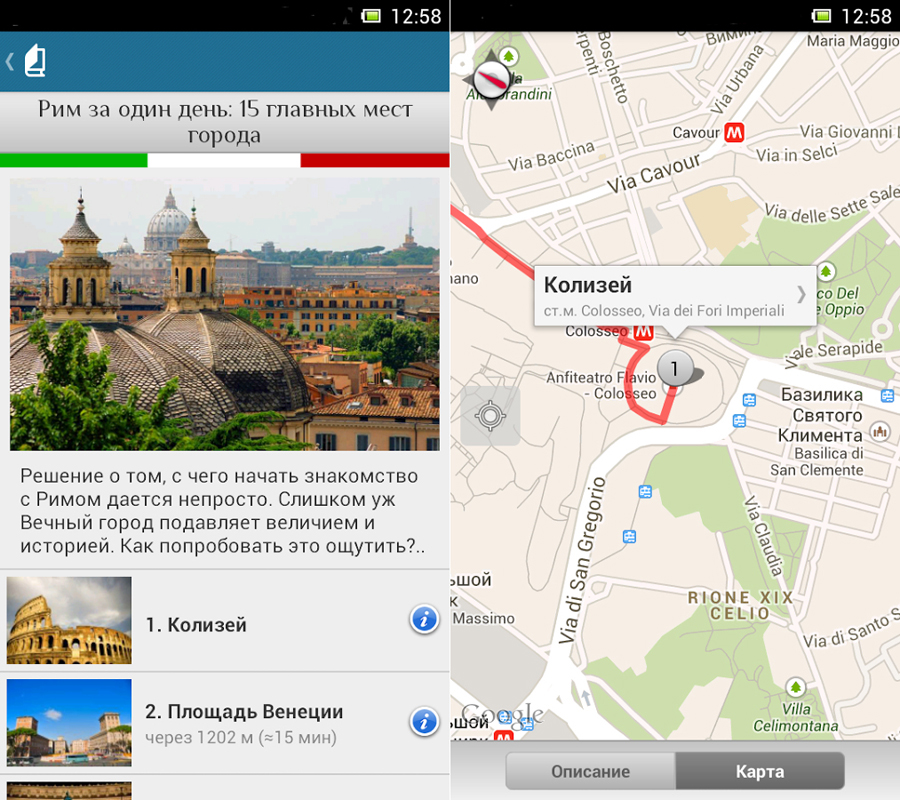The height and width of the screenshot is (800, 900).
Task: Go back using the header chevron arrow
Action: [10, 61]
